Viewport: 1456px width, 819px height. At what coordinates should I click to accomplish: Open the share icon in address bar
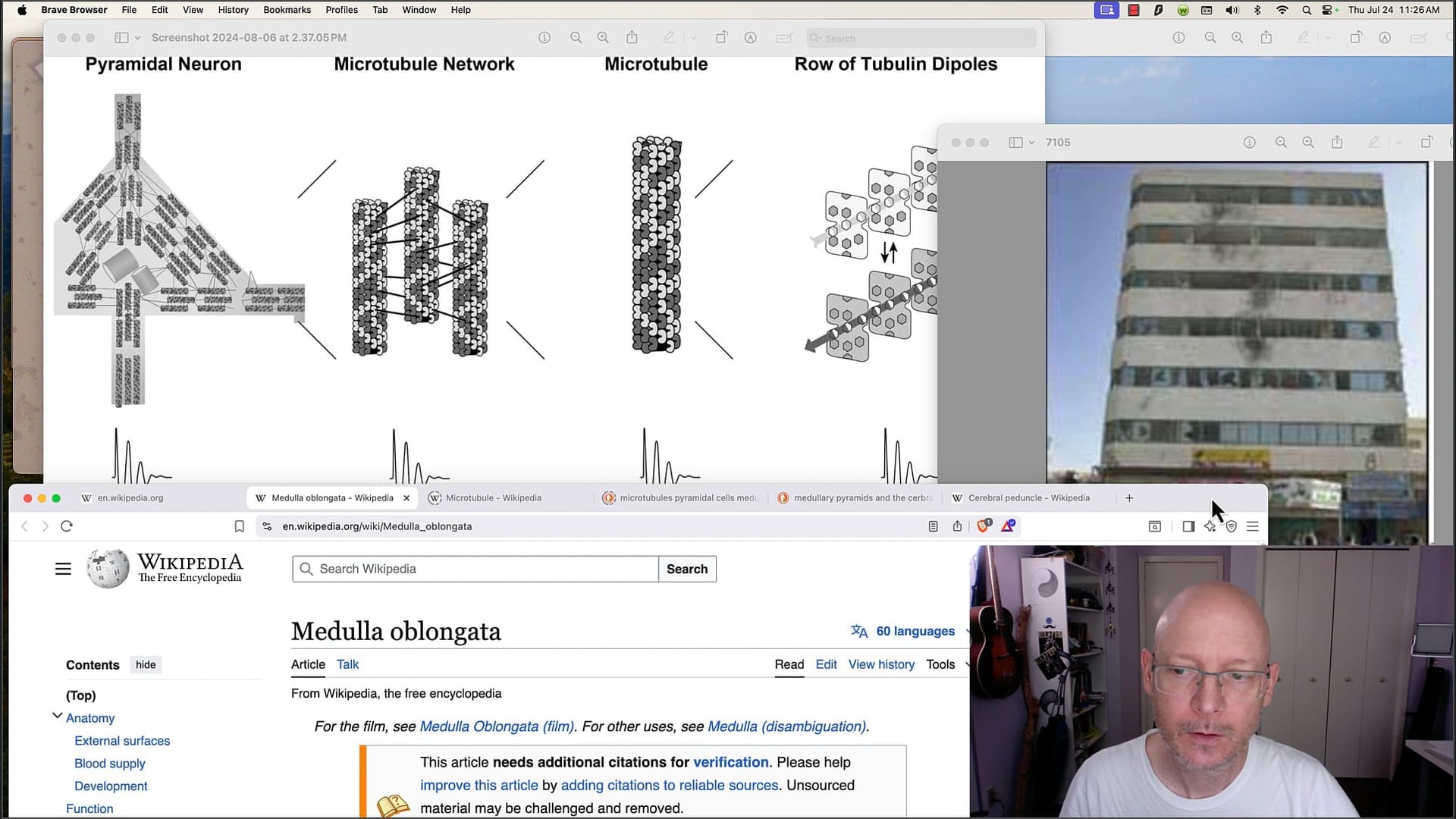click(x=957, y=526)
